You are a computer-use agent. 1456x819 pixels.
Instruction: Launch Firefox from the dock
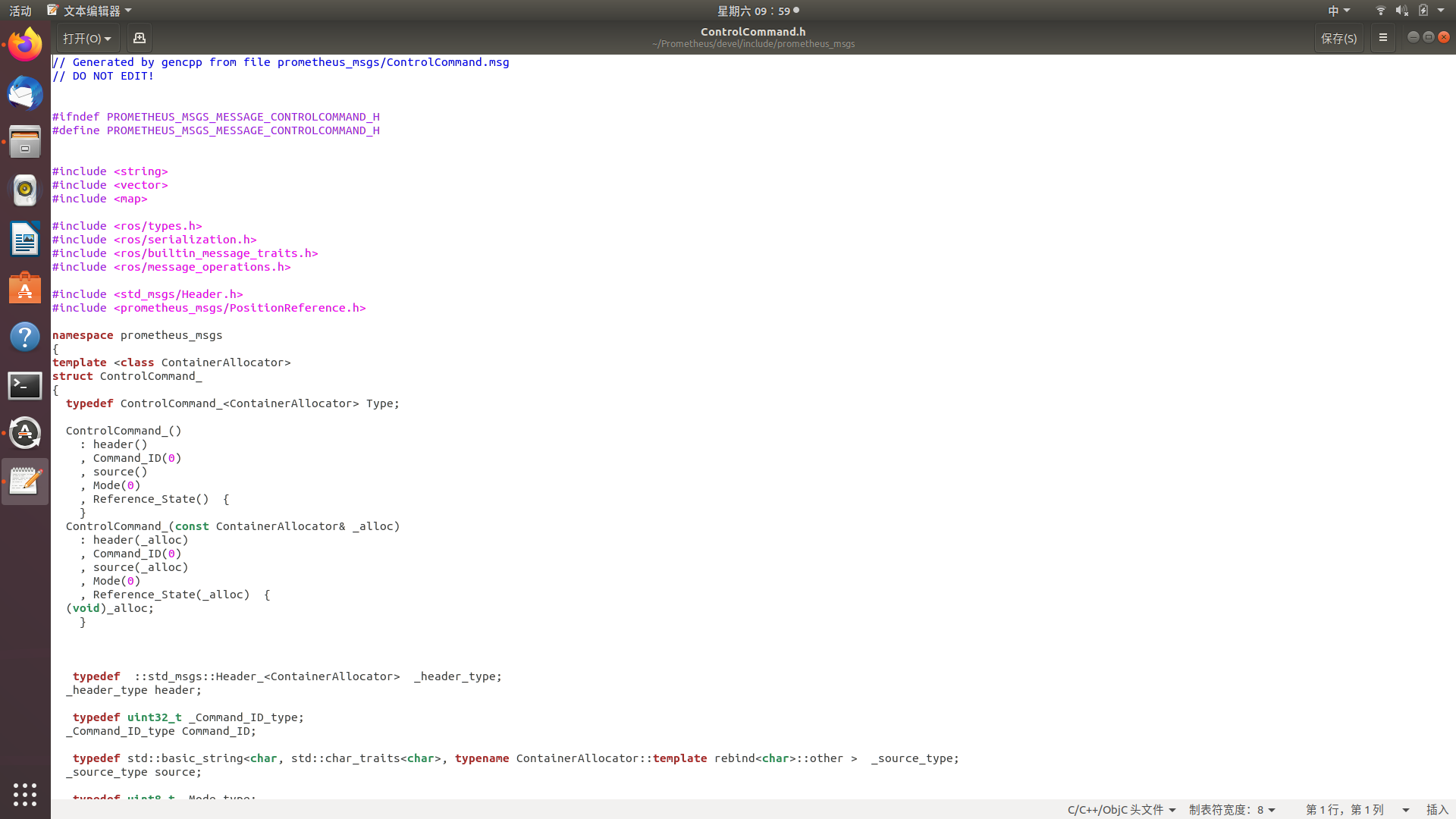(25, 45)
